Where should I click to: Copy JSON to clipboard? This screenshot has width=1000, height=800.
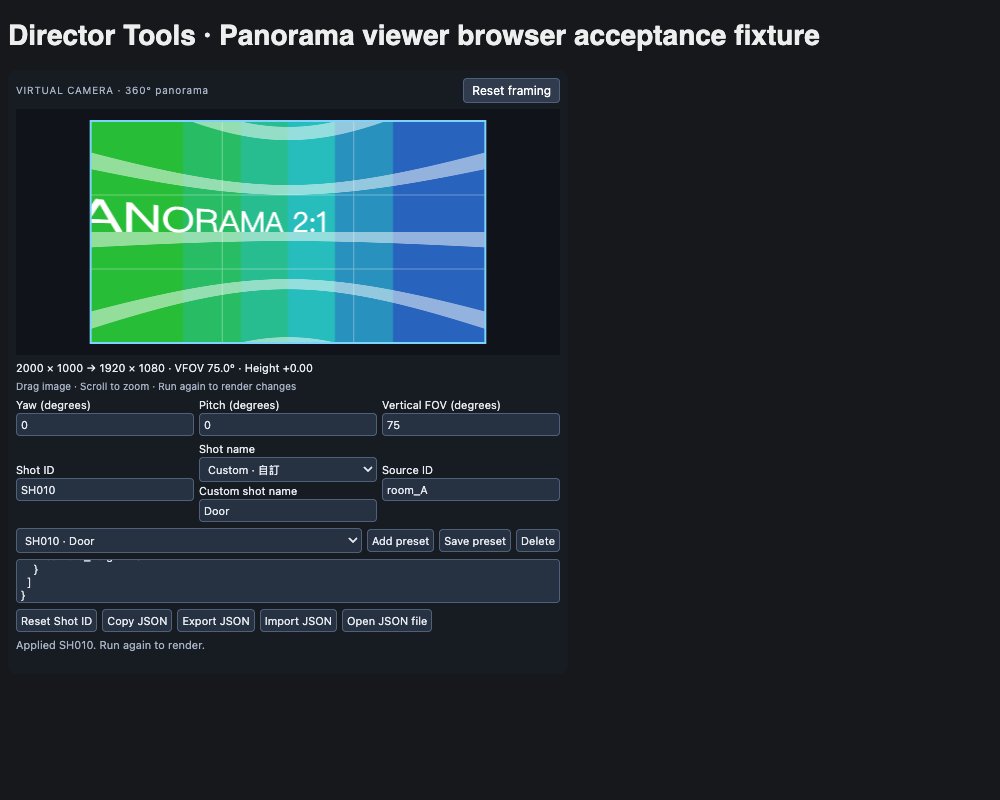[137, 621]
